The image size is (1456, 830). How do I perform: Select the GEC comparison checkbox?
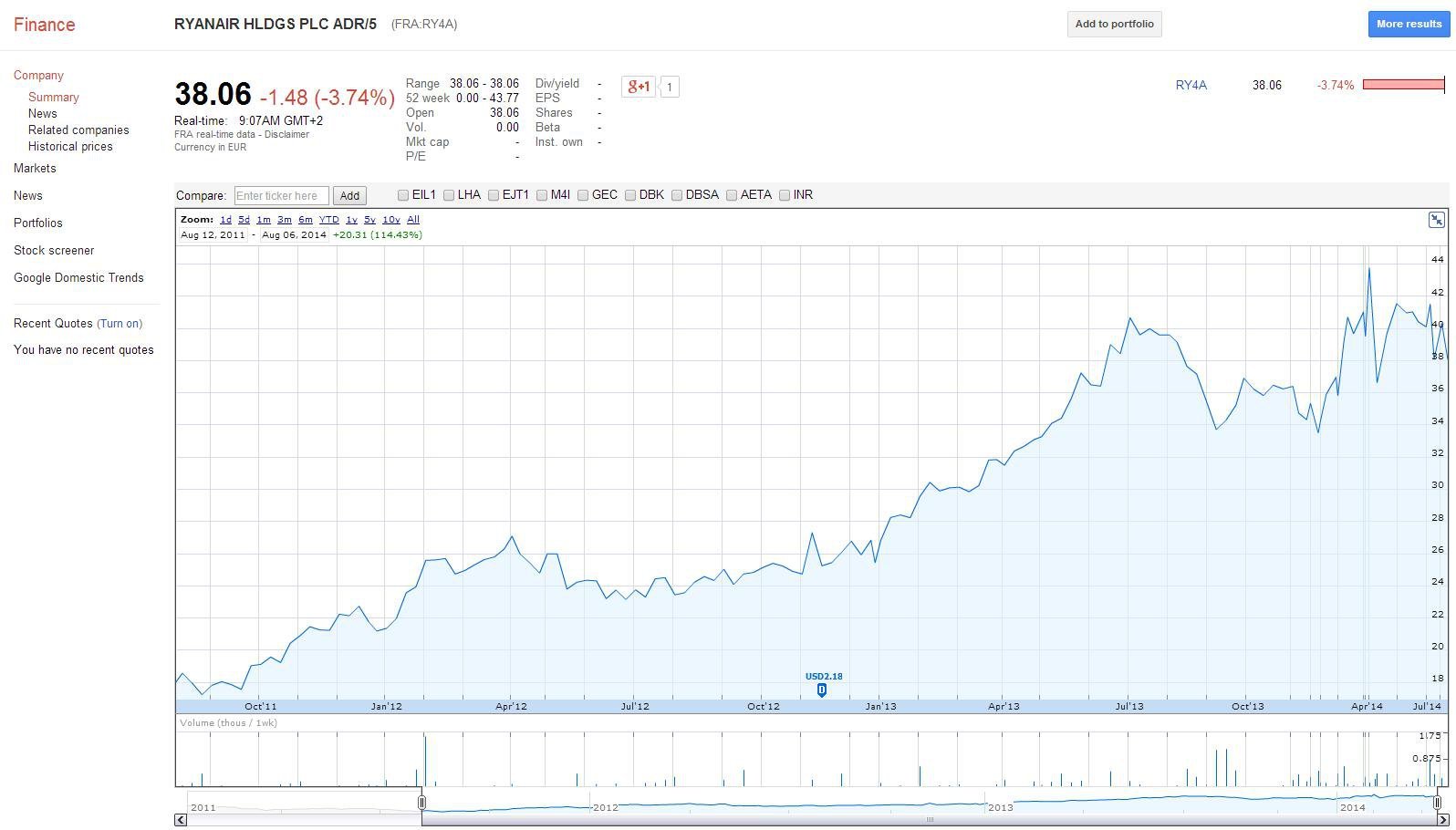coord(583,195)
